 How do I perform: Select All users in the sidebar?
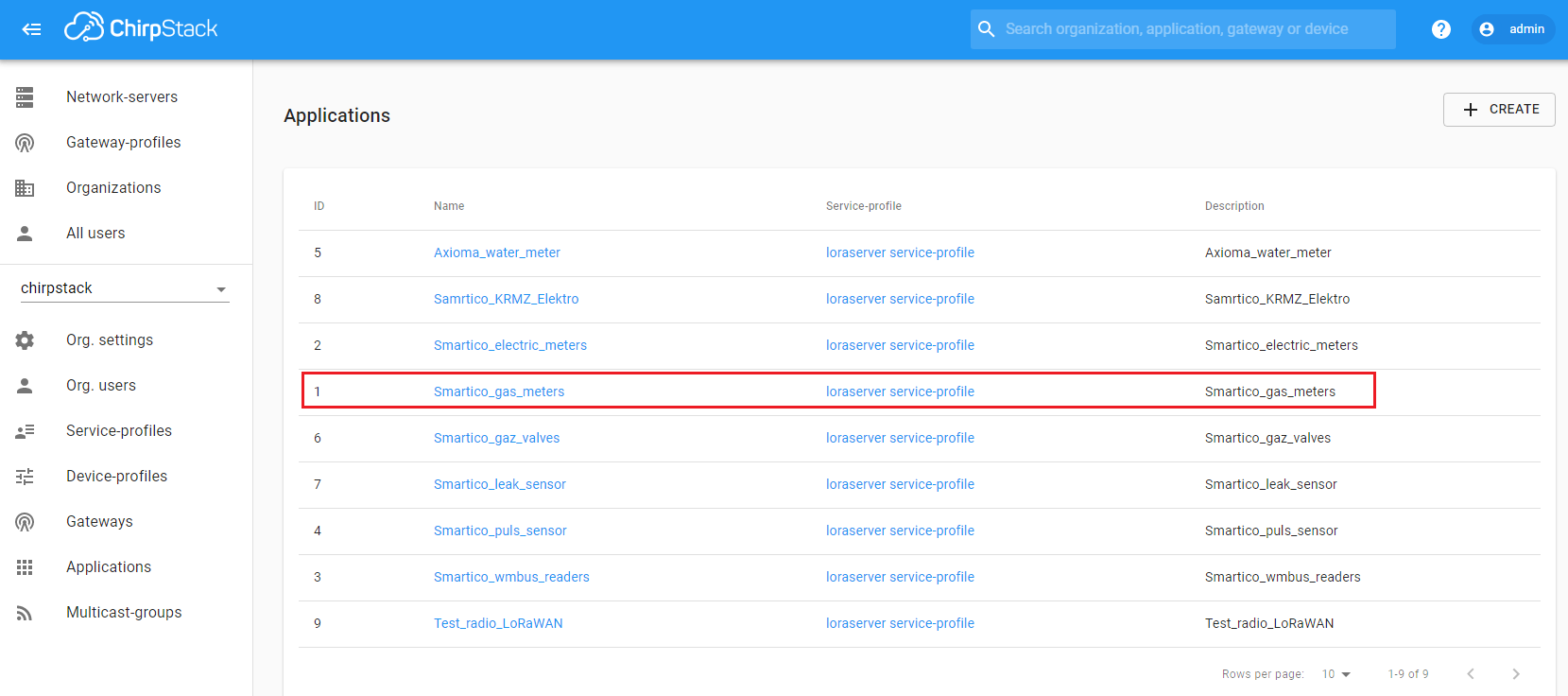tap(95, 234)
